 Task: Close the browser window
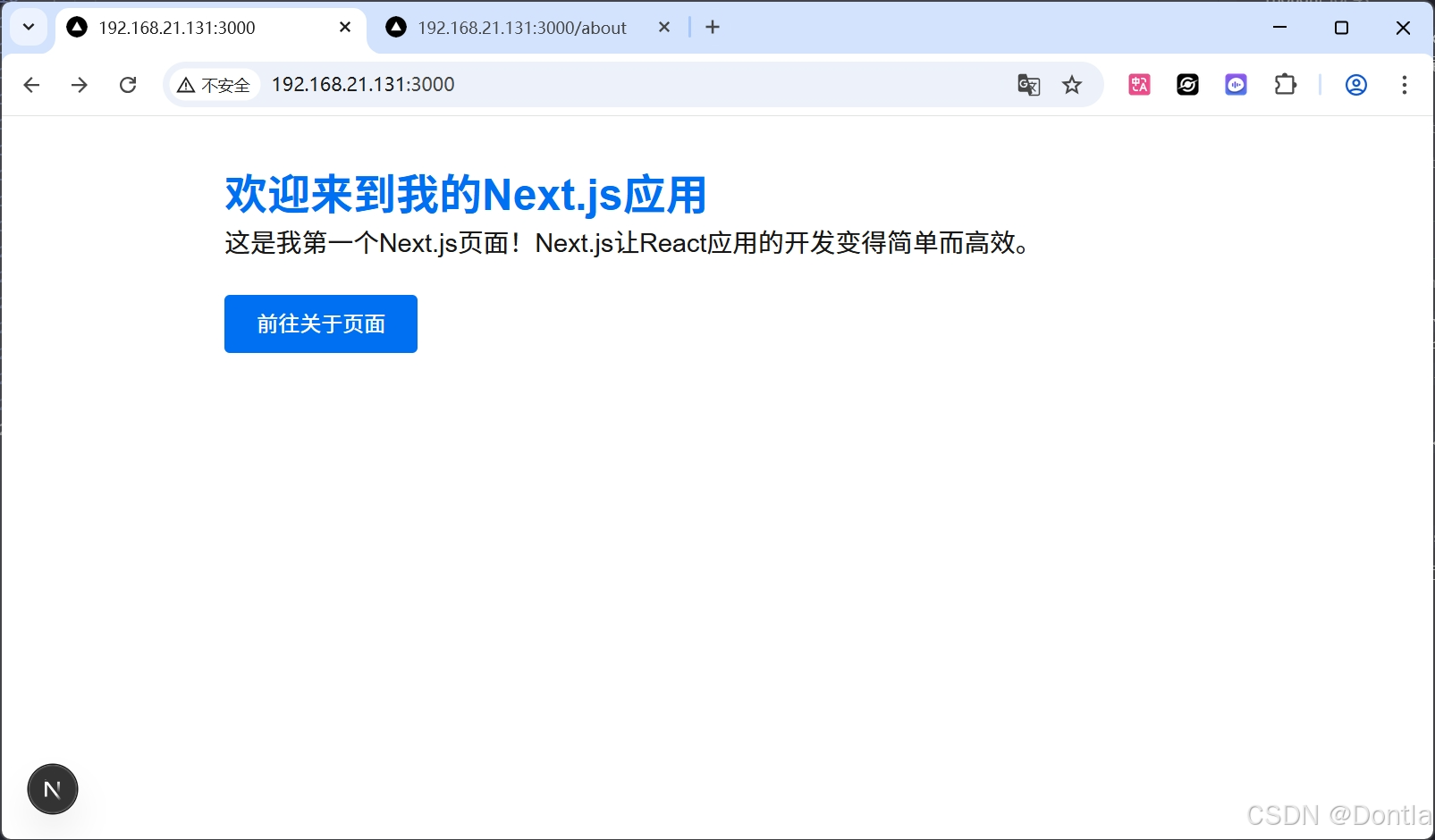coord(1403,28)
